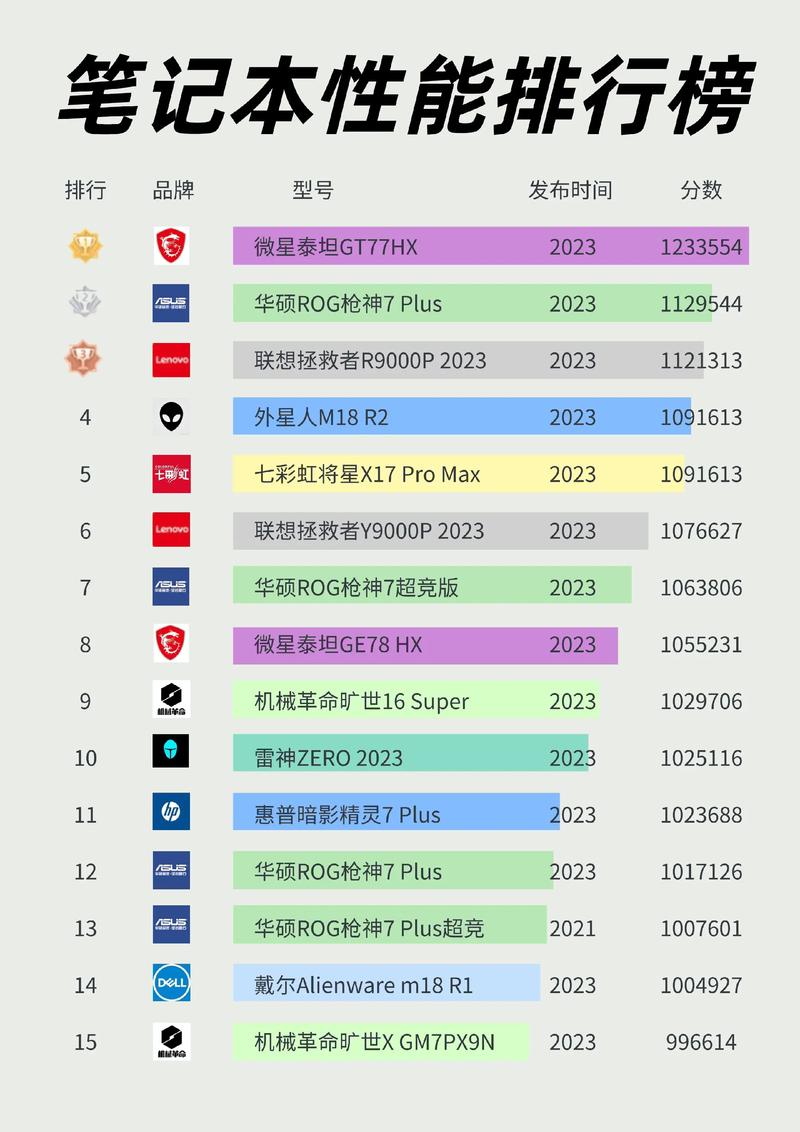The height and width of the screenshot is (1132, 800).
Task: Click the bronze third-place medal
Action: 85,359
